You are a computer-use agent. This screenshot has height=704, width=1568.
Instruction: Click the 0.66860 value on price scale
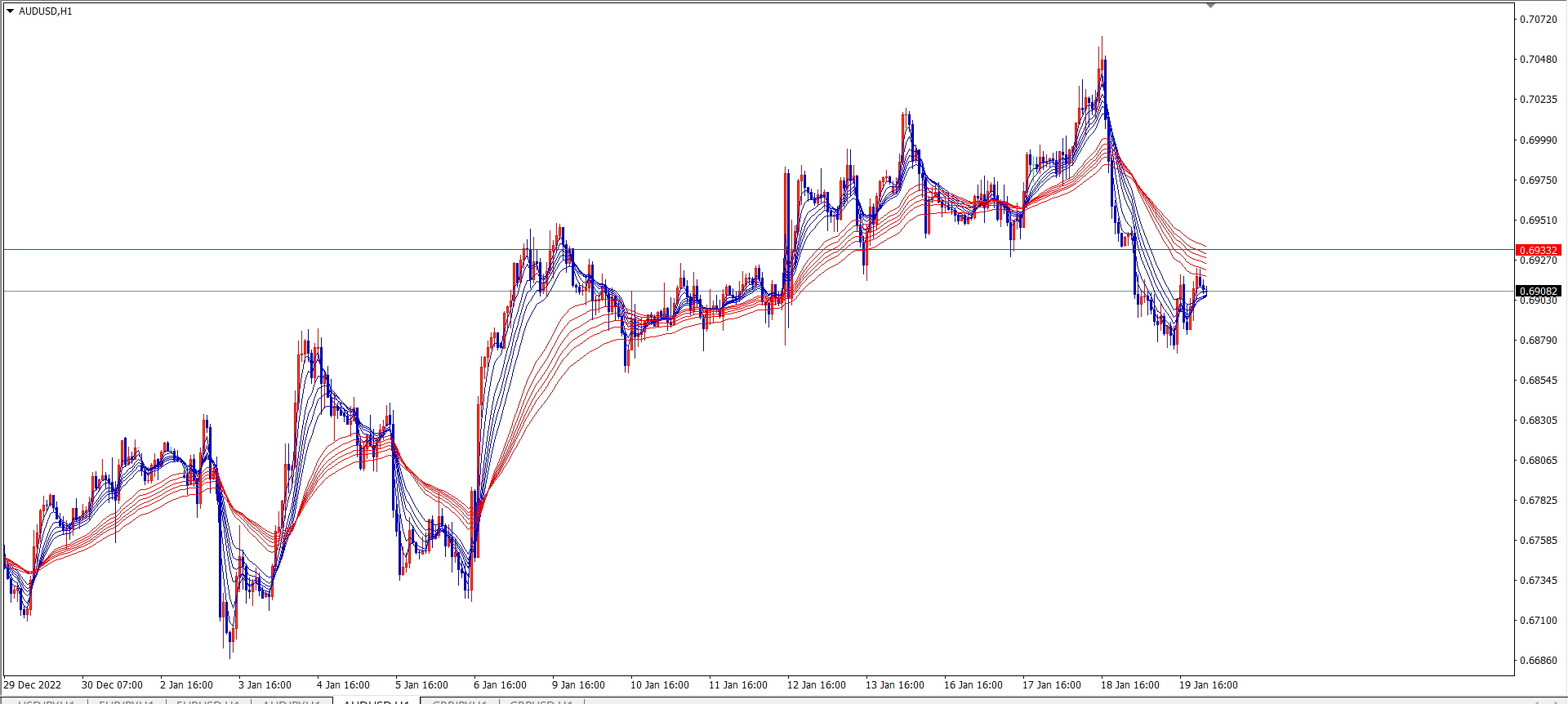1538,660
